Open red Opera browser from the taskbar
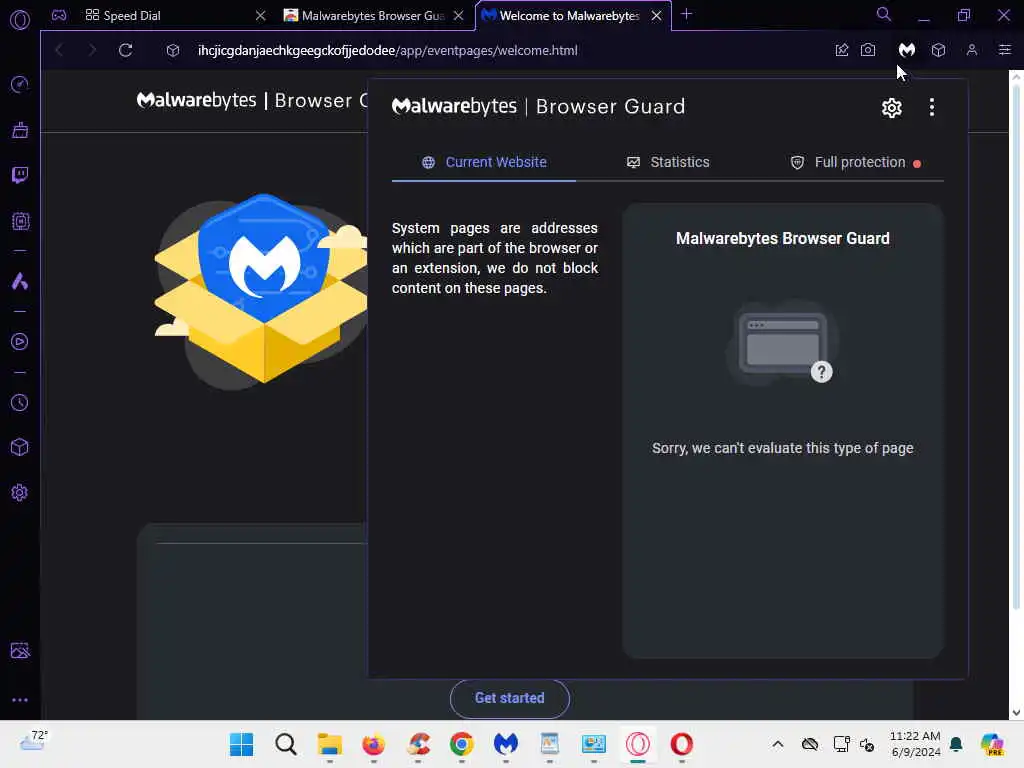Image resolution: width=1024 pixels, height=768 pixels. click(681, 744)
